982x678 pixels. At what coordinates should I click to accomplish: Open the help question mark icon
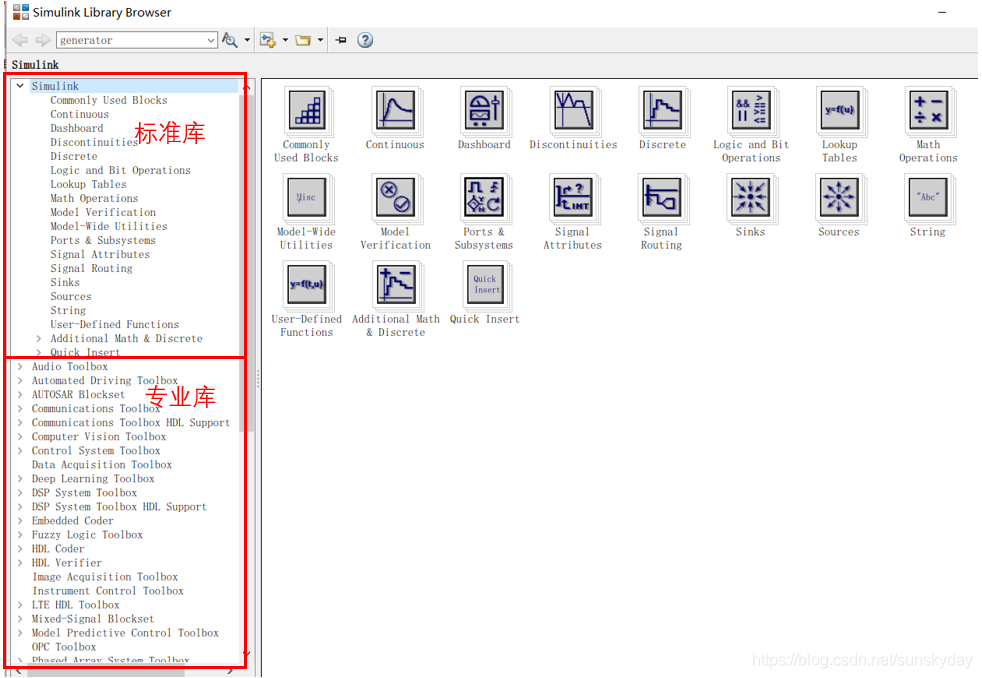tap(365, 40)
